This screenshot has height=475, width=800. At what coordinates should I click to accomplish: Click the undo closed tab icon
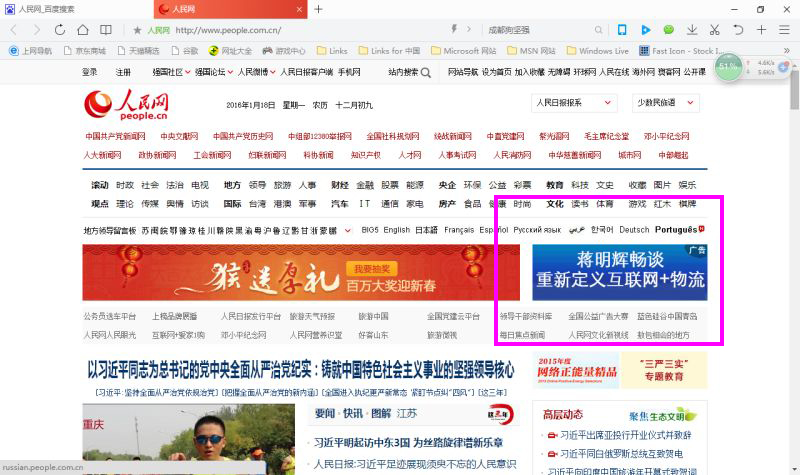(738, 30)
